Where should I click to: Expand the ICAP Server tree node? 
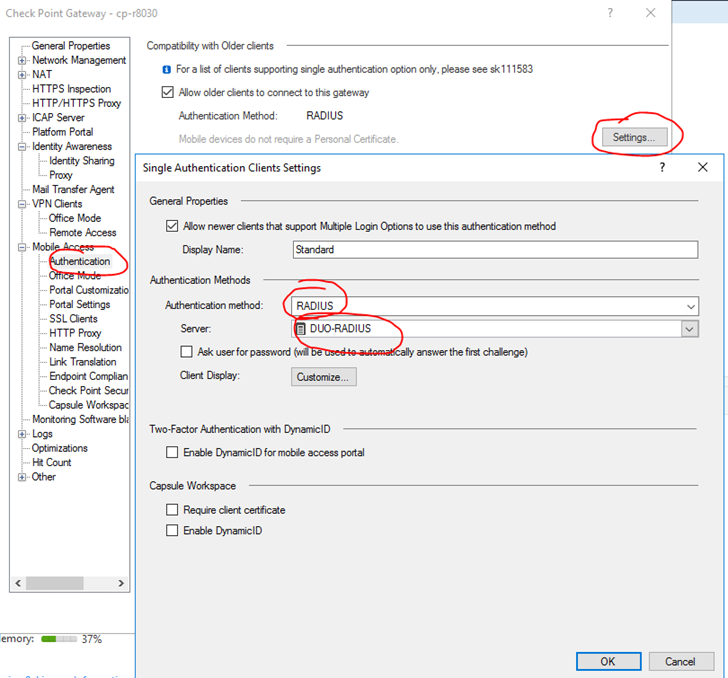tap(22, 118)
